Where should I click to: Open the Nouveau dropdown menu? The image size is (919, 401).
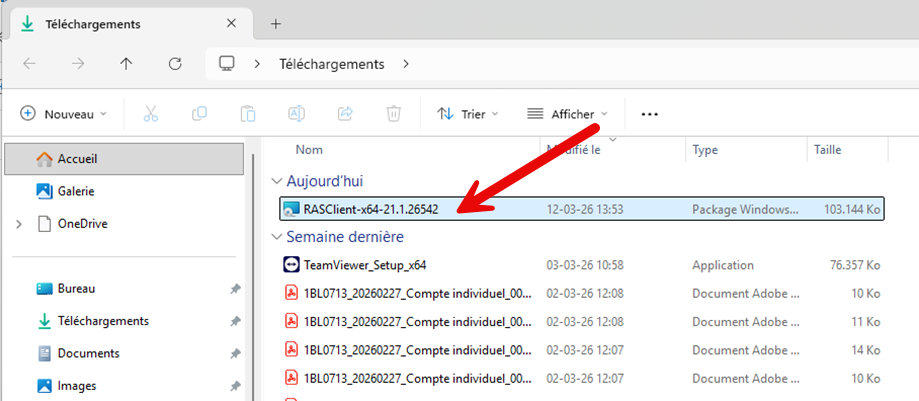pos(63,114)
